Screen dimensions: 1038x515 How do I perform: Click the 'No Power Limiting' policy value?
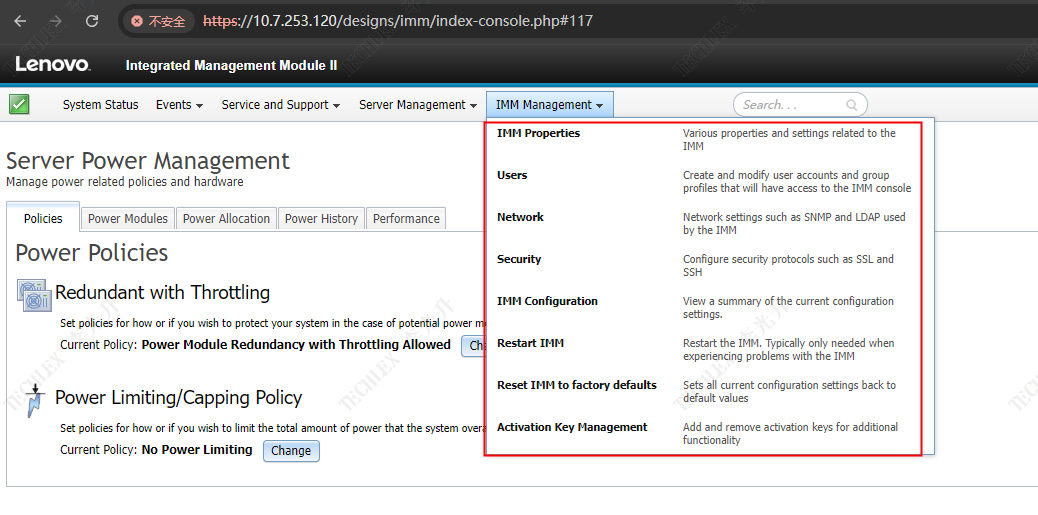pos(197,450)
